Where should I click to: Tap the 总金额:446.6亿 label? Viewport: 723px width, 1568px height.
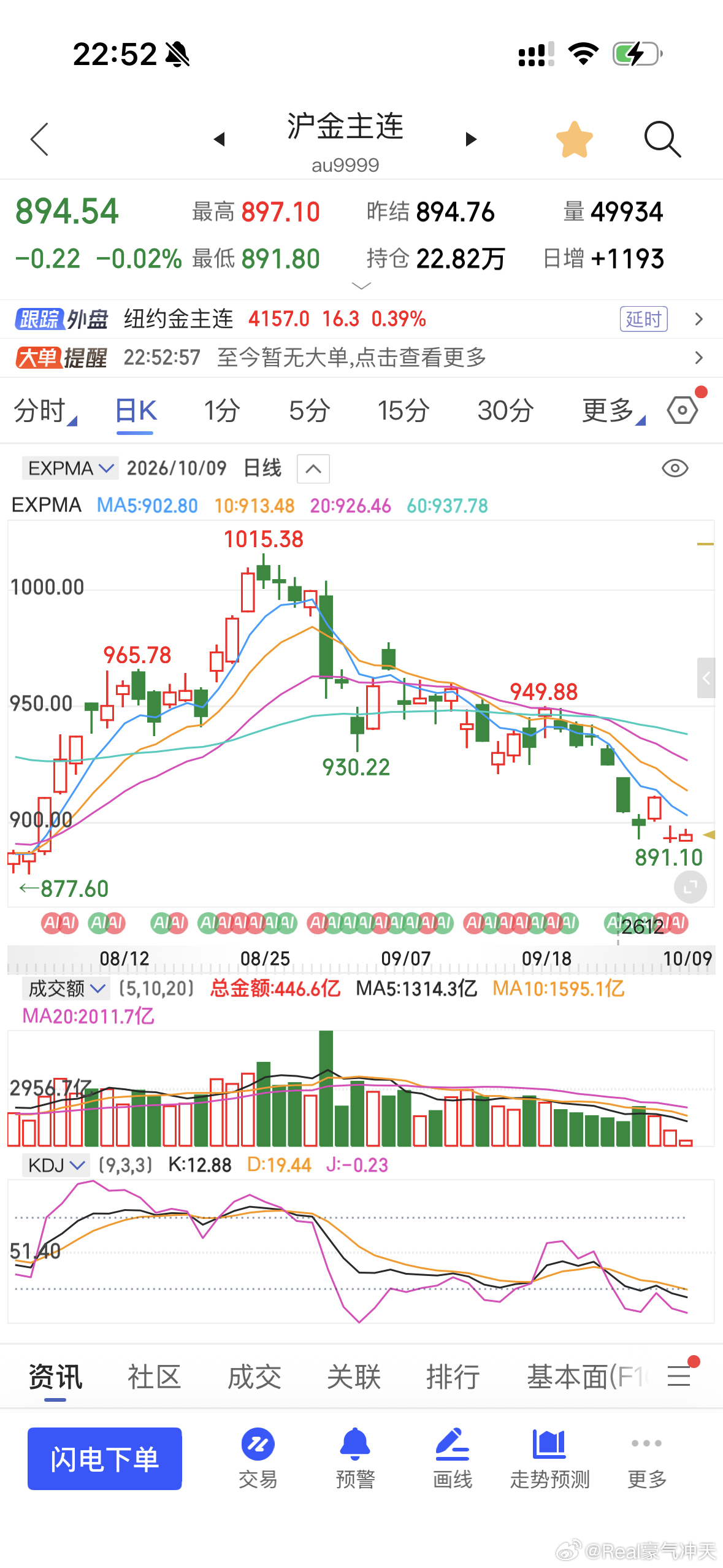pyautogui.click(x=275, y=988)
